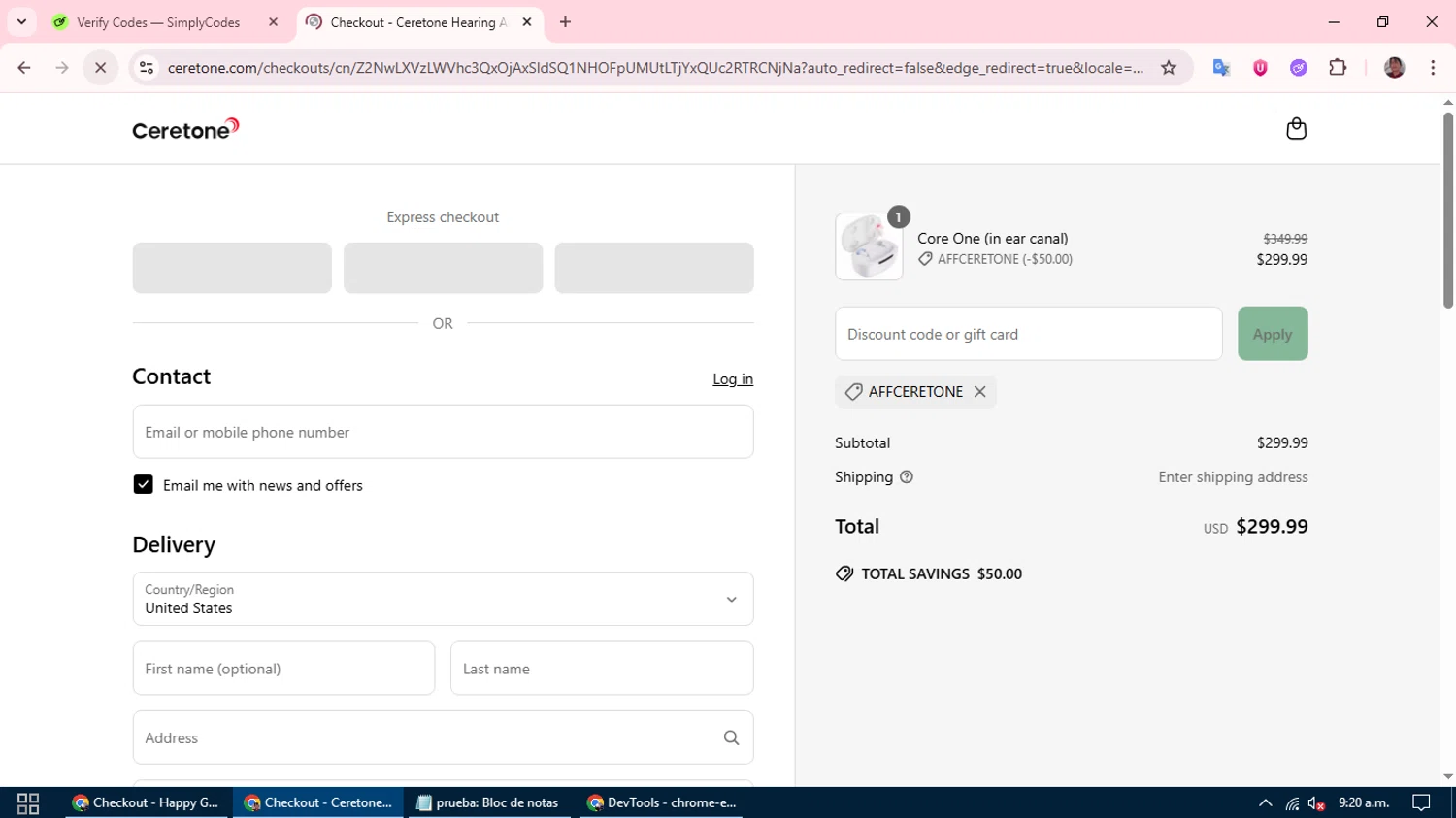The image size is (1456, 818).
Task: Close the Checkout Ceretone tab
Action: pyautogui.click(x=527, y=22)
